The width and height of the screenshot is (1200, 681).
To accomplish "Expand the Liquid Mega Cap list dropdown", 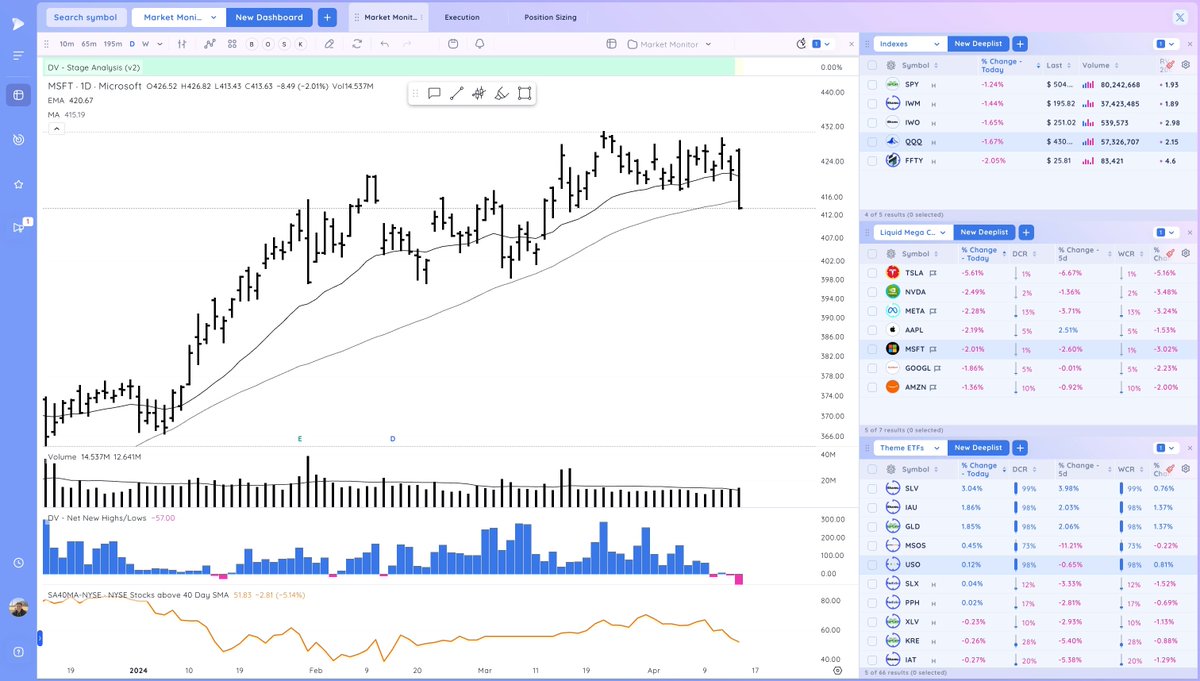I will 913,232.
